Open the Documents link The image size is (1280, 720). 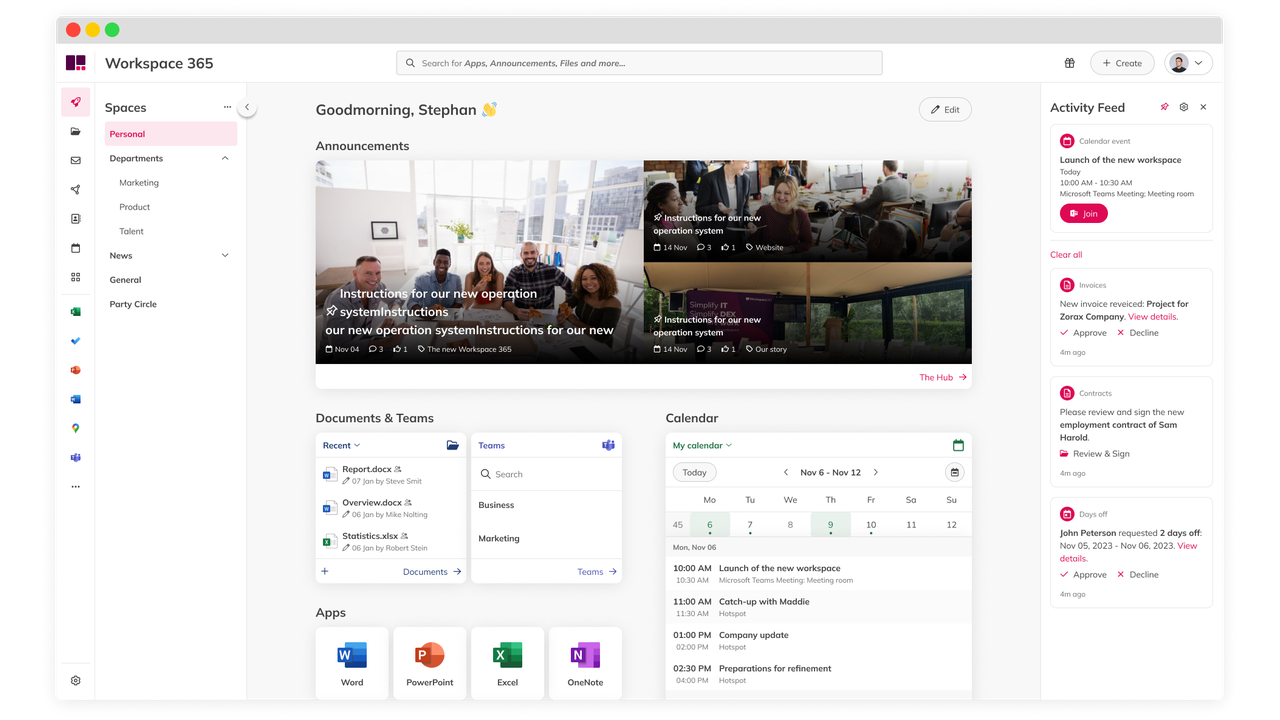432,572
